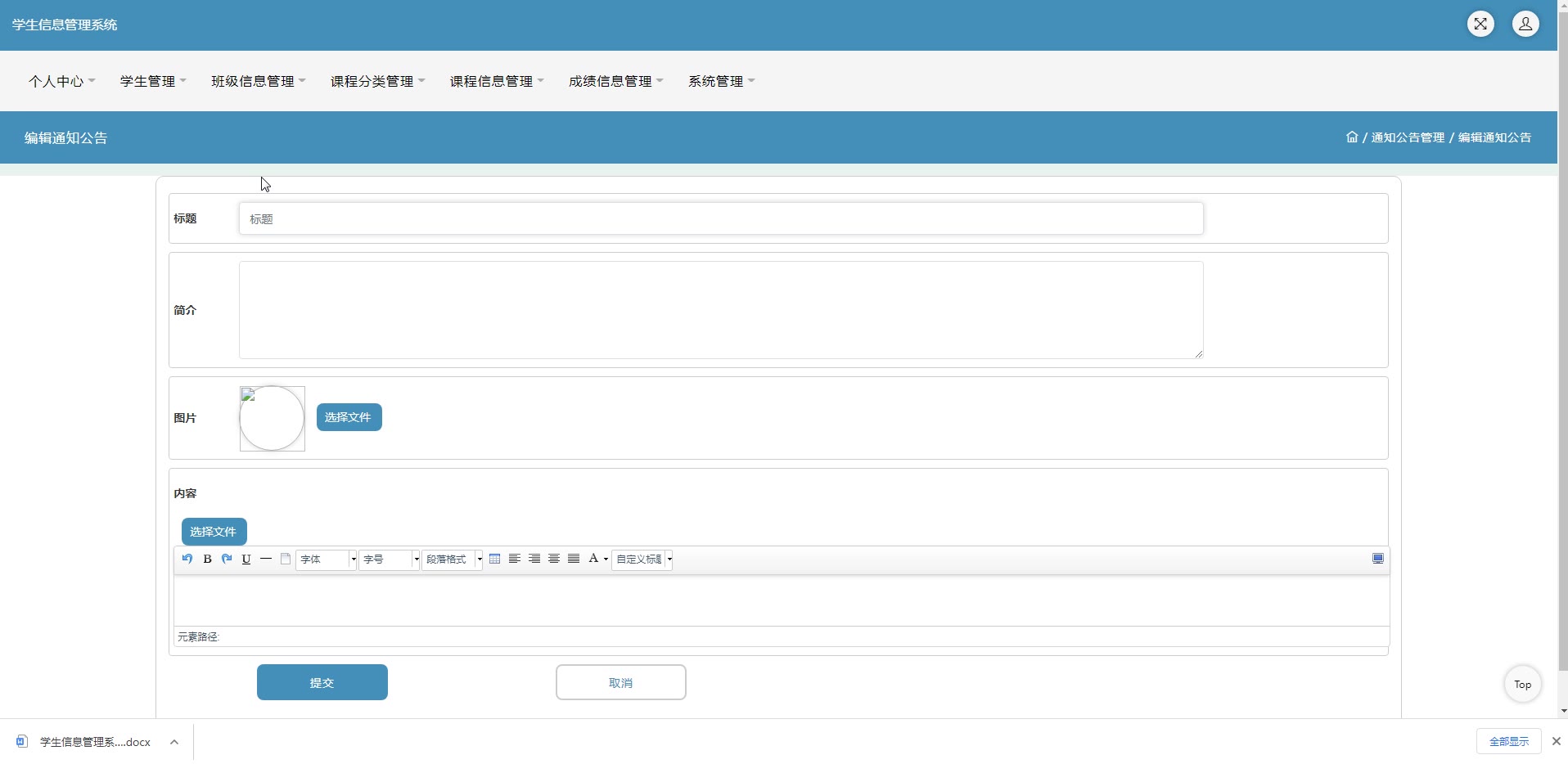Click 全部显示 button in download bar
1568x764 pixels.
1509,741
